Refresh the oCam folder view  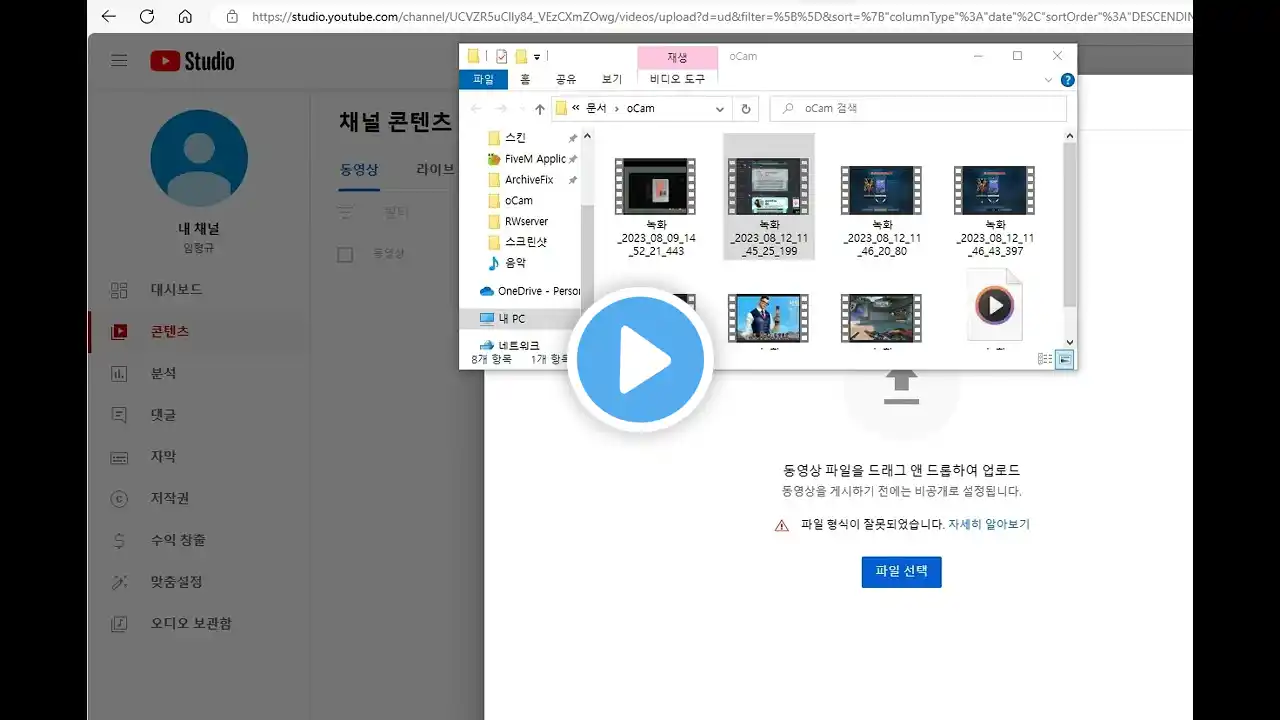click(x=745, y=108)
